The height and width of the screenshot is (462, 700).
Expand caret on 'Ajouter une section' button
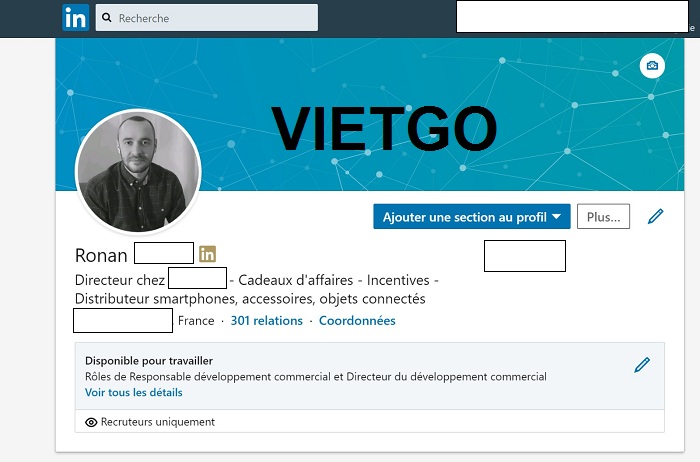click(556, 217)
